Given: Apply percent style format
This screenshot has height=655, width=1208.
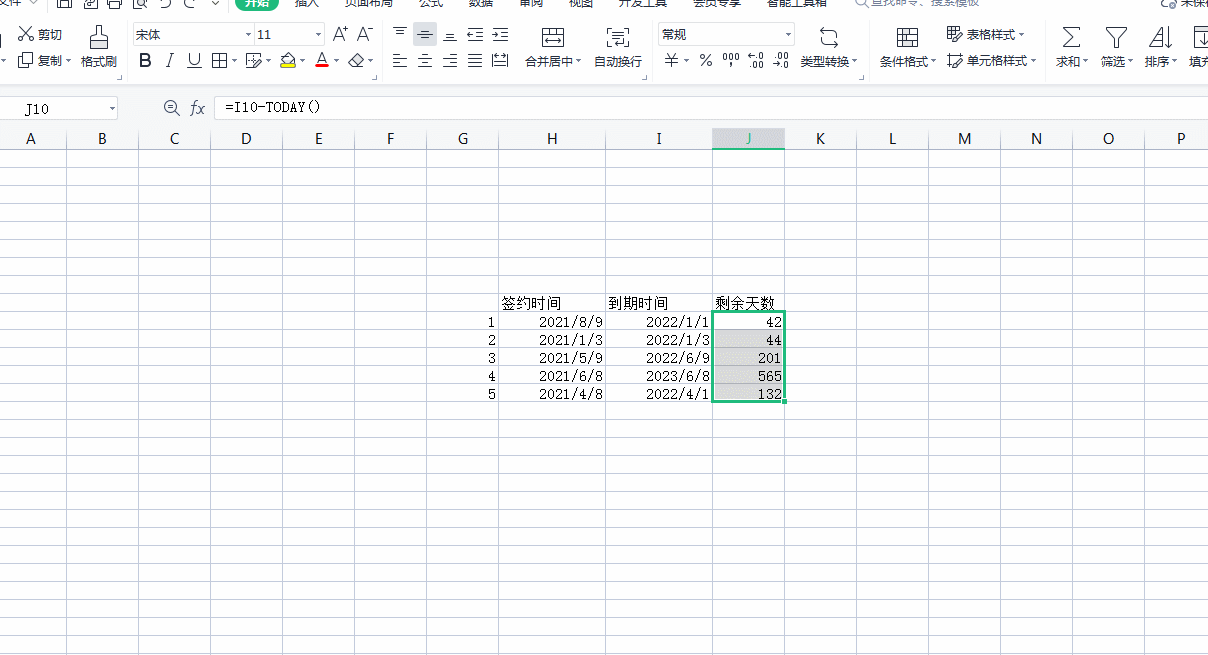Looking at the screenshot, I should (x=706, y=61).
